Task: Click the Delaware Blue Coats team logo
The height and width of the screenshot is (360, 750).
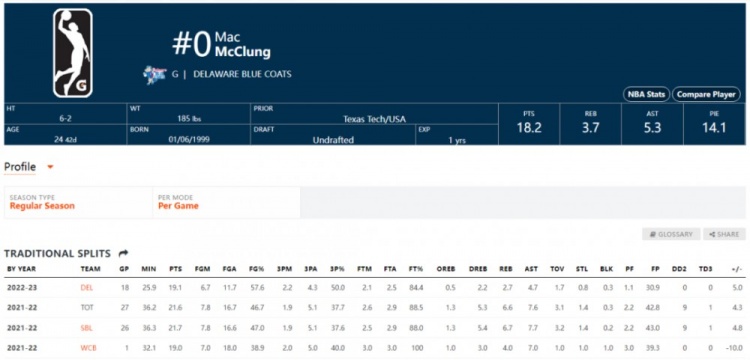Action: (155, 75)
